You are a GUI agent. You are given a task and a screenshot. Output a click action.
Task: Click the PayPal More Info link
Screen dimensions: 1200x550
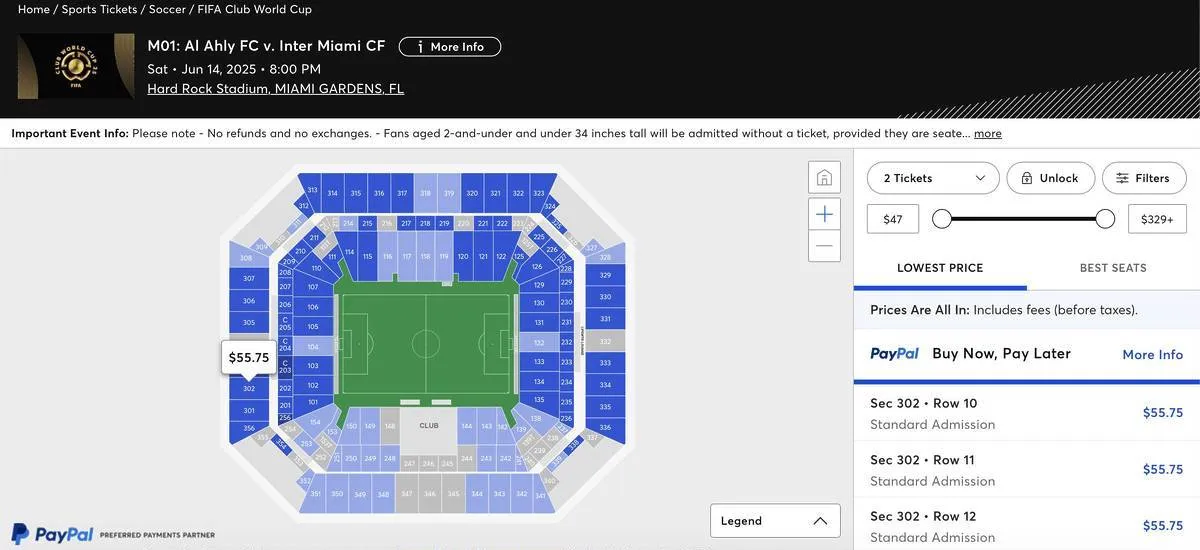1152,355
